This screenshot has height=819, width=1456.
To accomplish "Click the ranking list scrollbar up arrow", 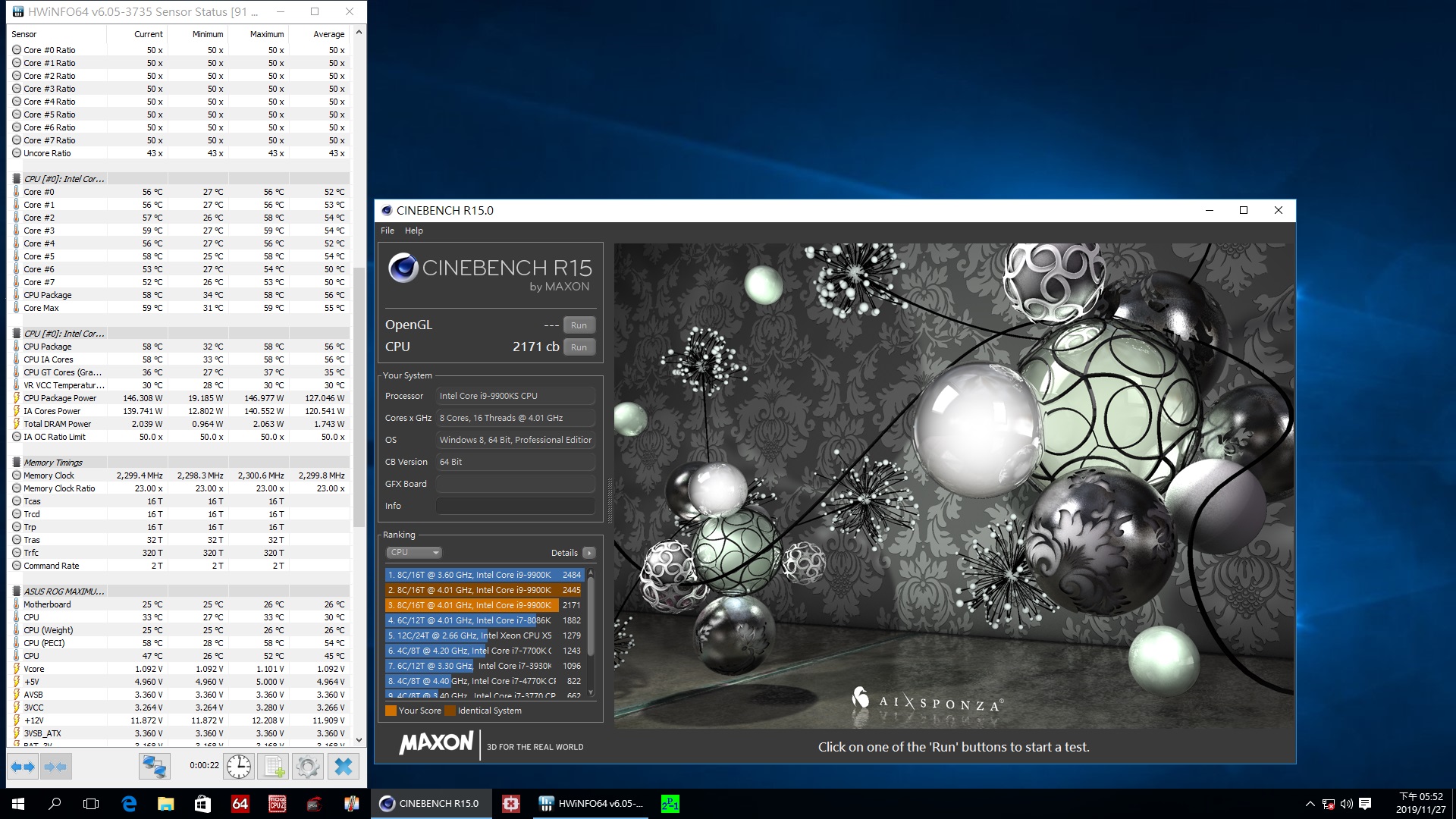I will pyautogui.click(x=591, y=572).
